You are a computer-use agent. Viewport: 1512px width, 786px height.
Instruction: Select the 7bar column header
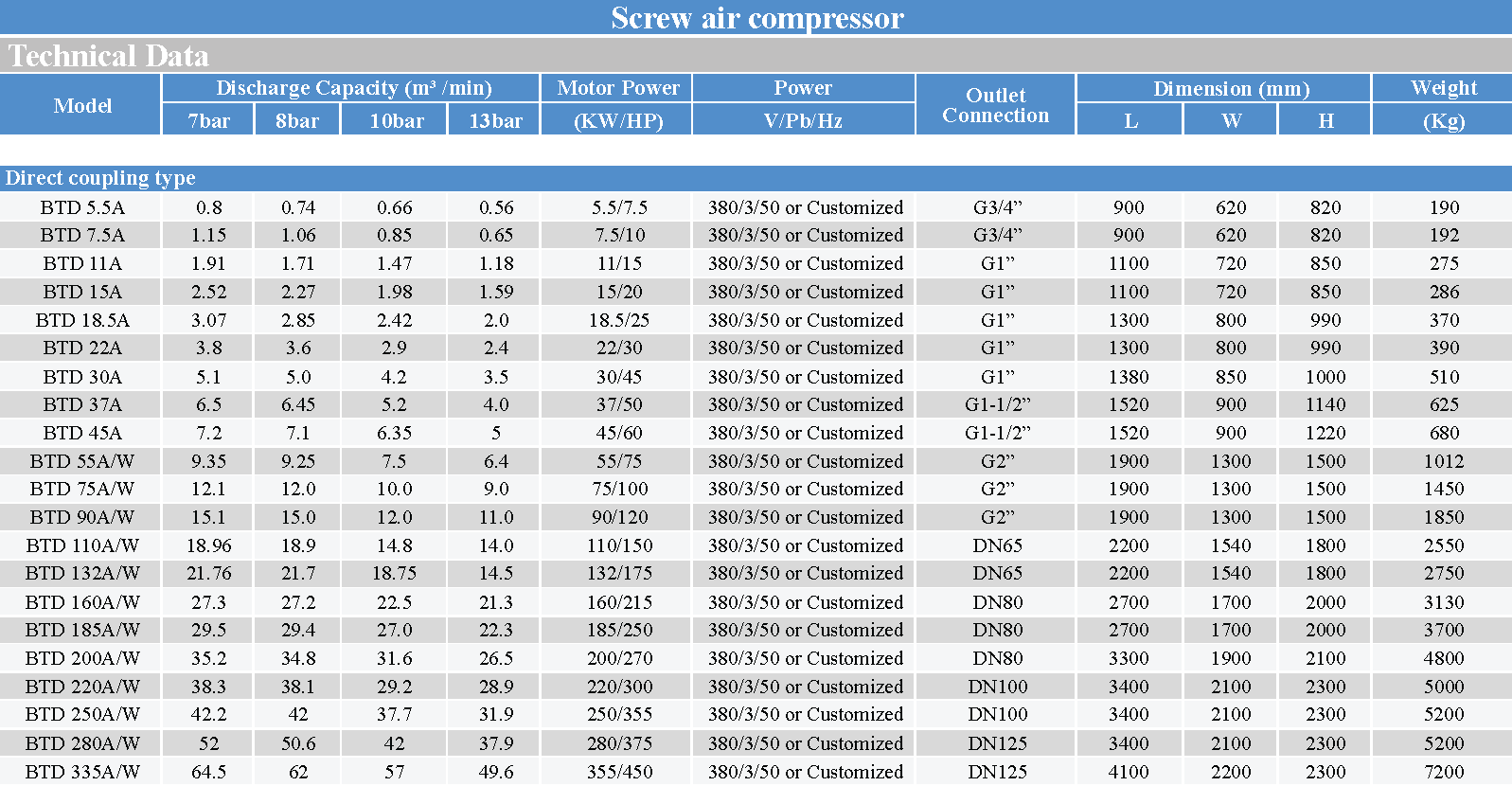pos(208,120)
